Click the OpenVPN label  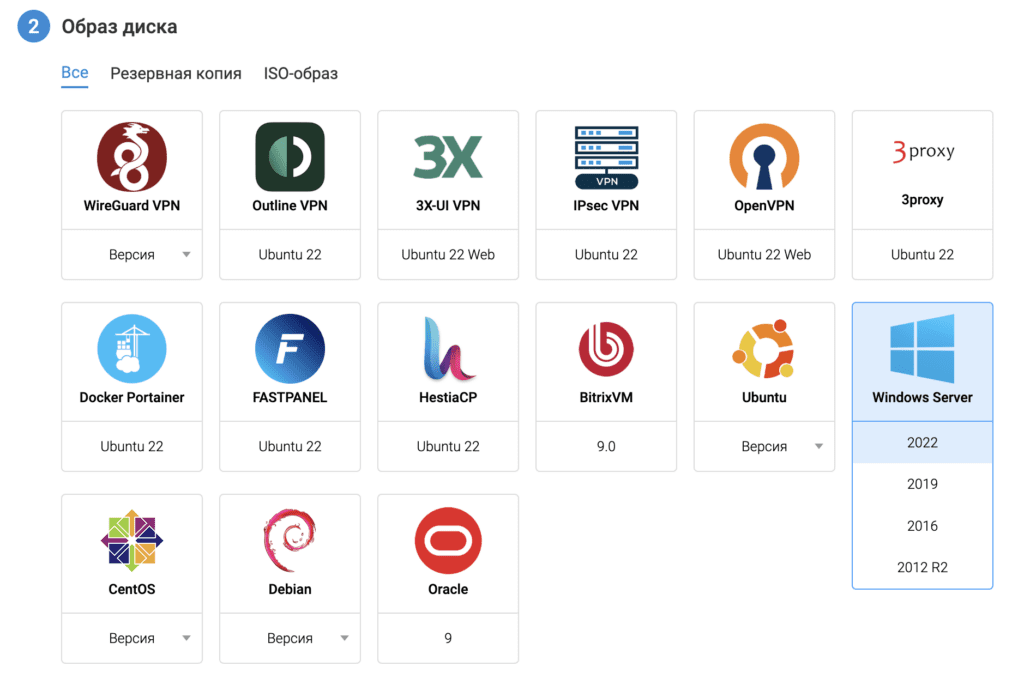[764, 206]
